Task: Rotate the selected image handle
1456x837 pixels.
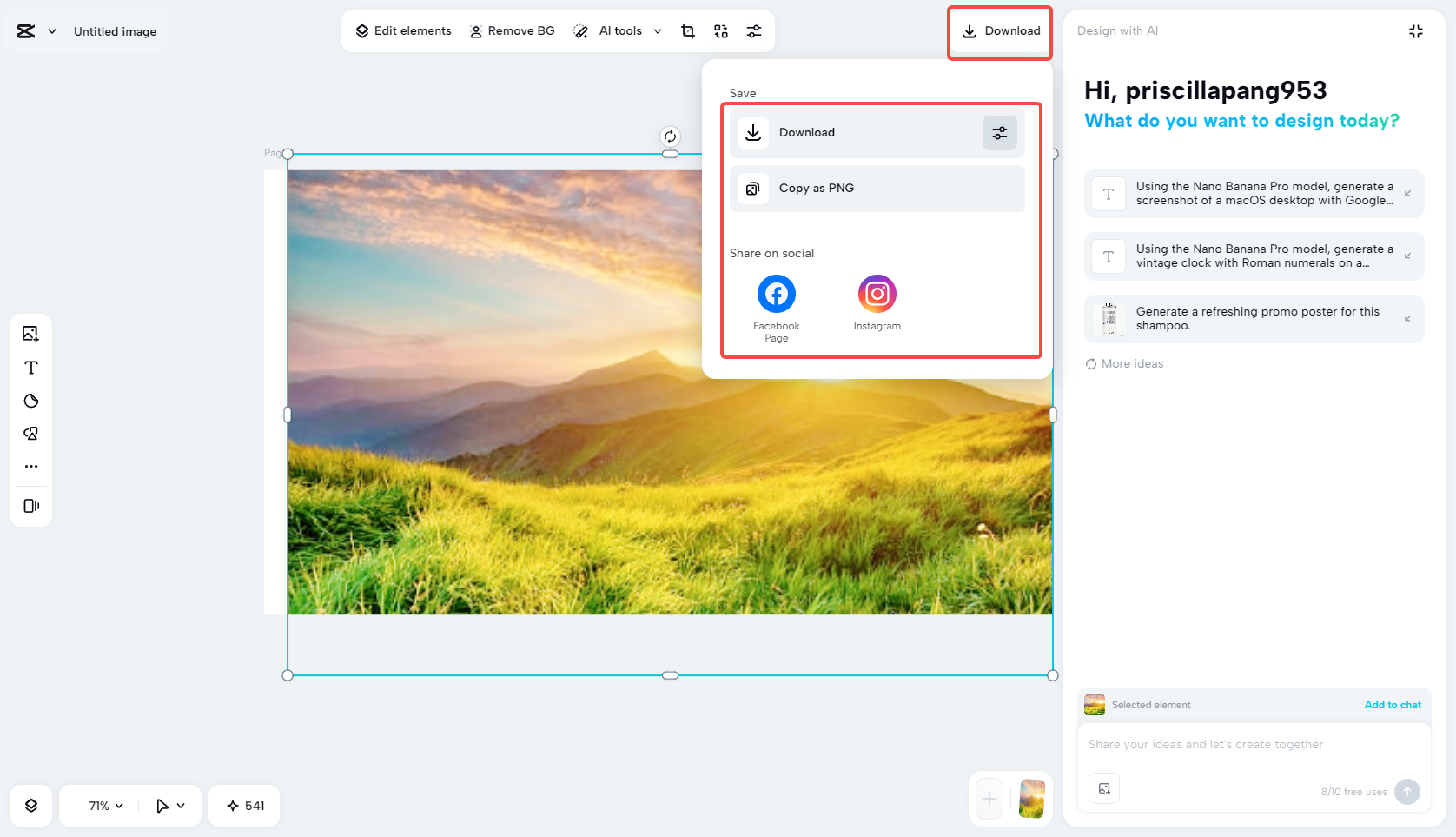Action: (670, 136)
